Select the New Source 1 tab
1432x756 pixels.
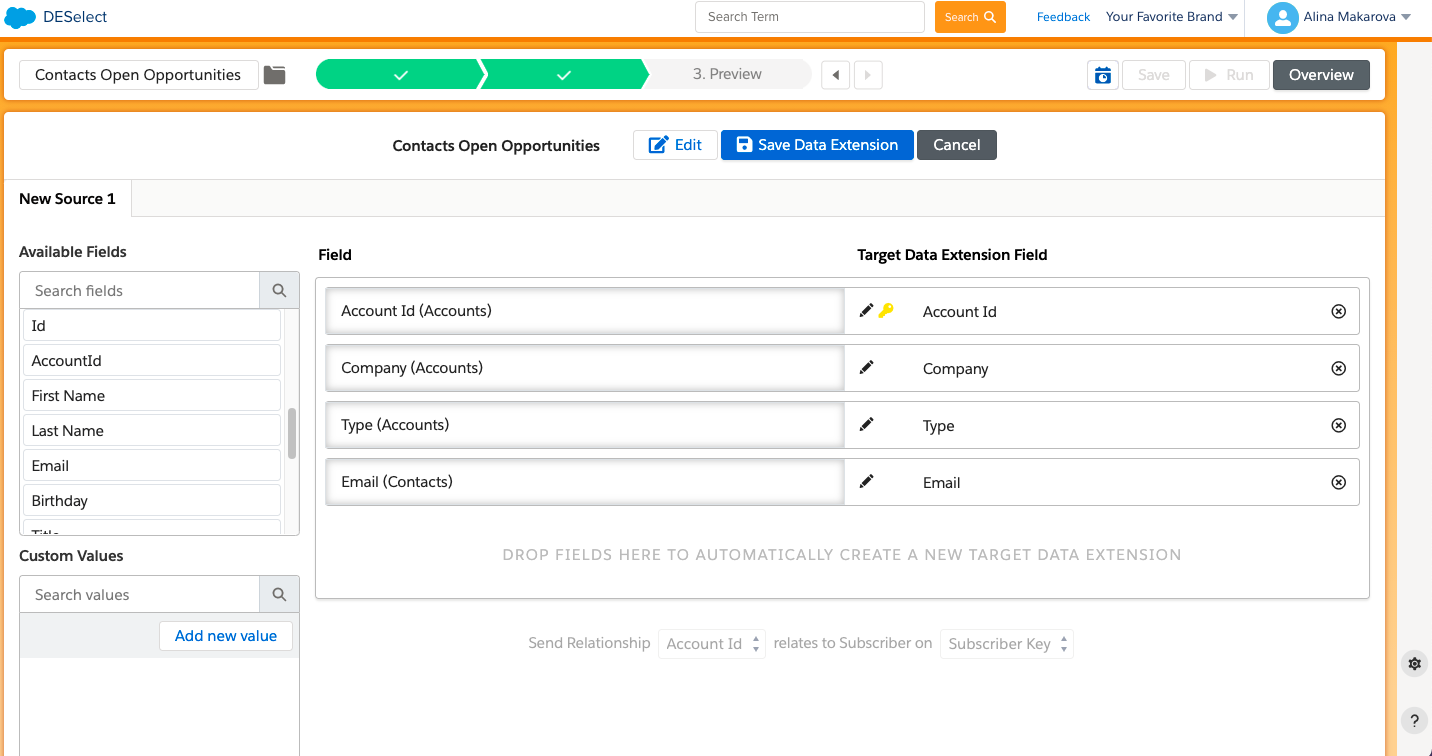click(x=67, y=199)
